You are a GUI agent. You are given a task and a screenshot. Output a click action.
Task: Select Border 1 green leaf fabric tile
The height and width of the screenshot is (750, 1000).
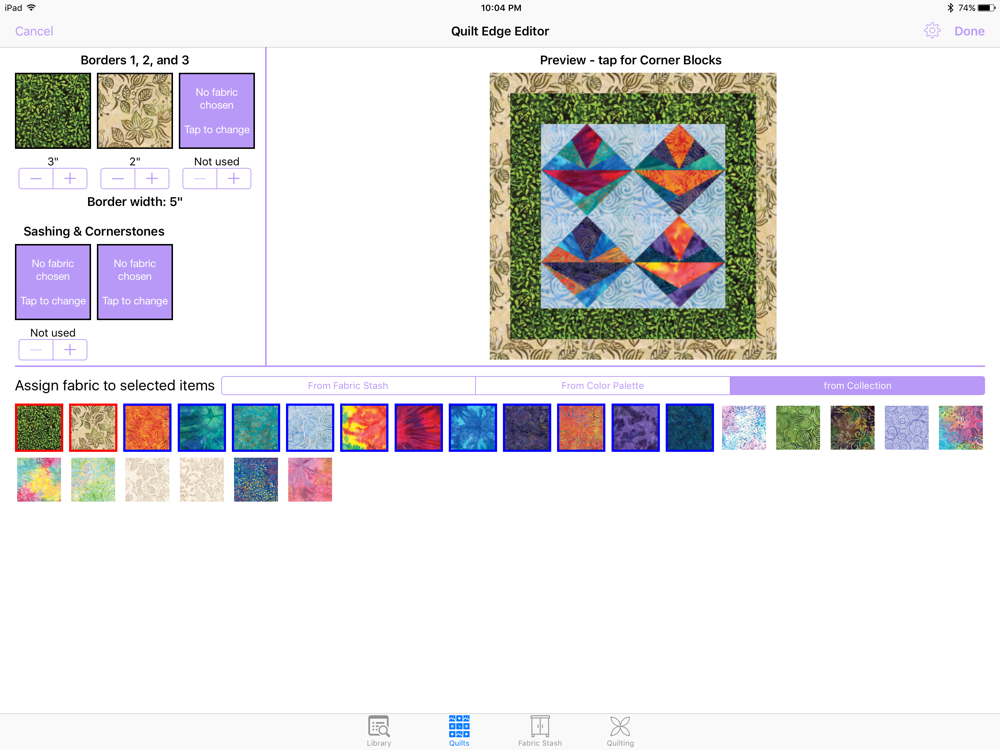[x=53, y=111]
